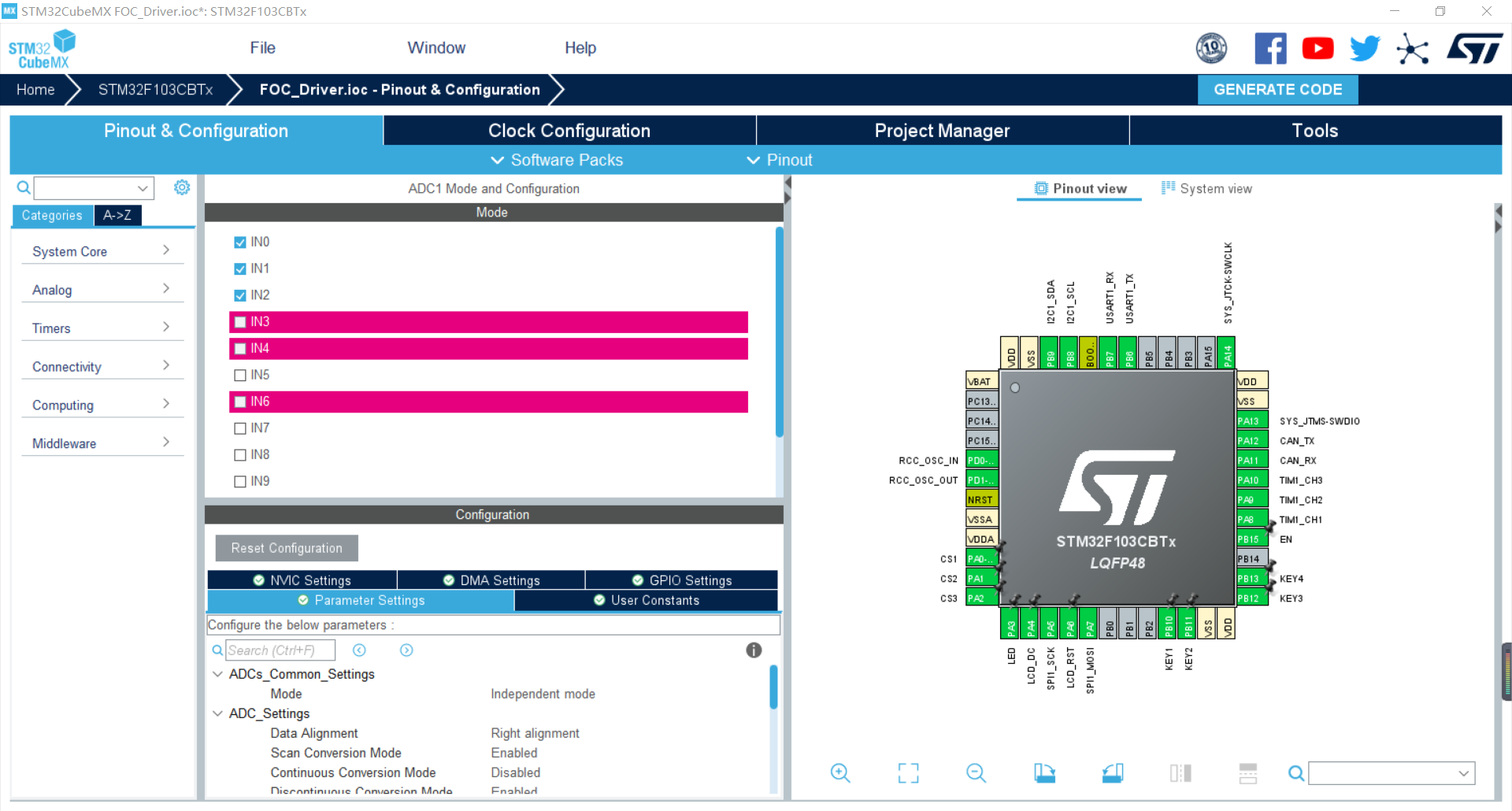Image resolution: width=1512 pixels, height=811 pixels.
Task: Go to next parameter search result
Action: click(406, 650)
